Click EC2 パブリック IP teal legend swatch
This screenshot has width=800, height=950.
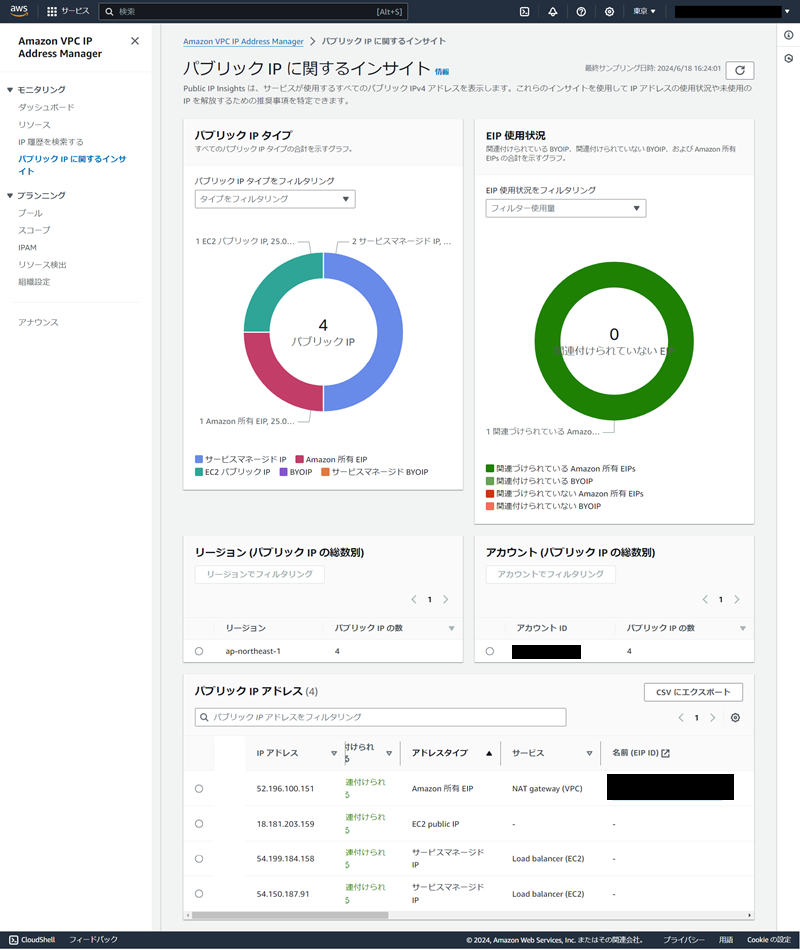point(199,472)
